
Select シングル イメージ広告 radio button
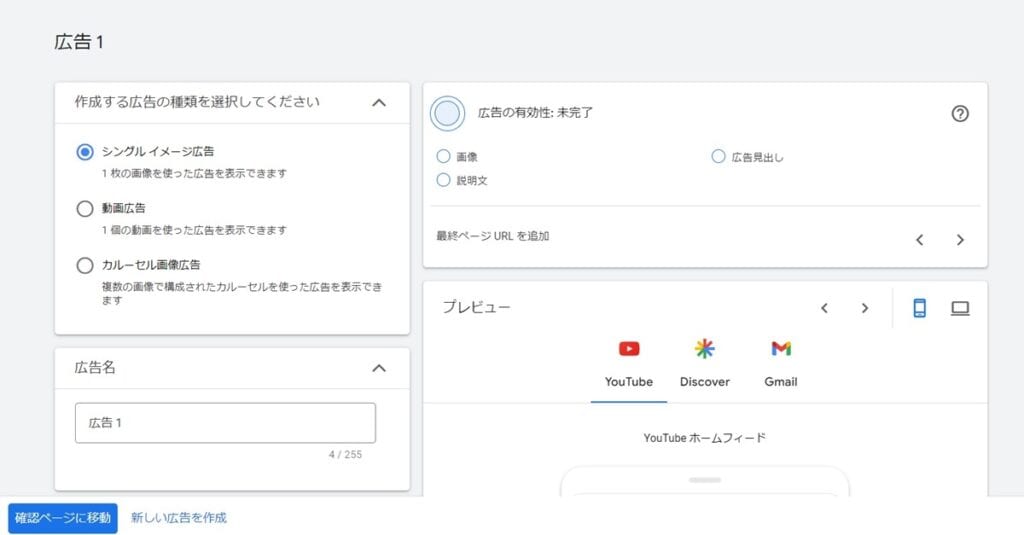pos(85,152)
